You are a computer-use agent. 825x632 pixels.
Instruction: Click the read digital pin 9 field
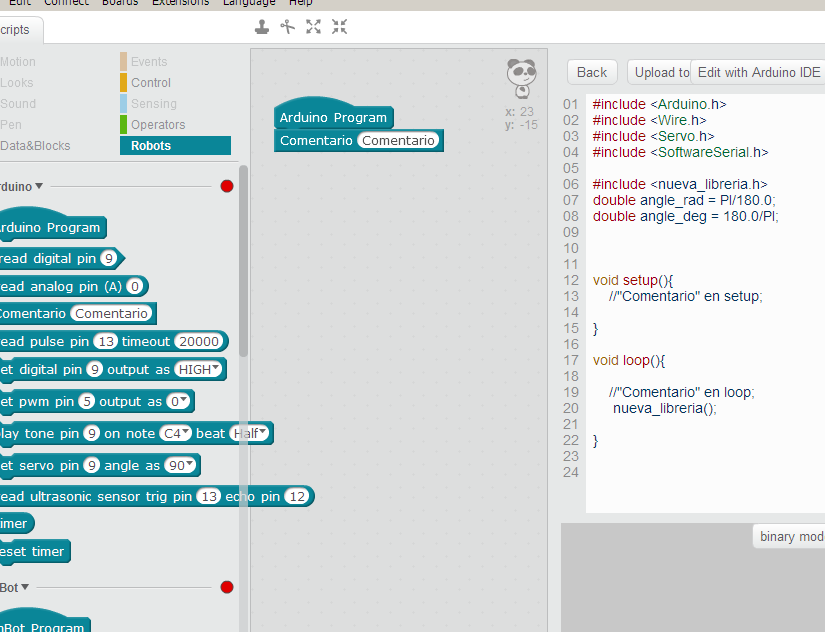pyautogui.click(x=108, y=258)
